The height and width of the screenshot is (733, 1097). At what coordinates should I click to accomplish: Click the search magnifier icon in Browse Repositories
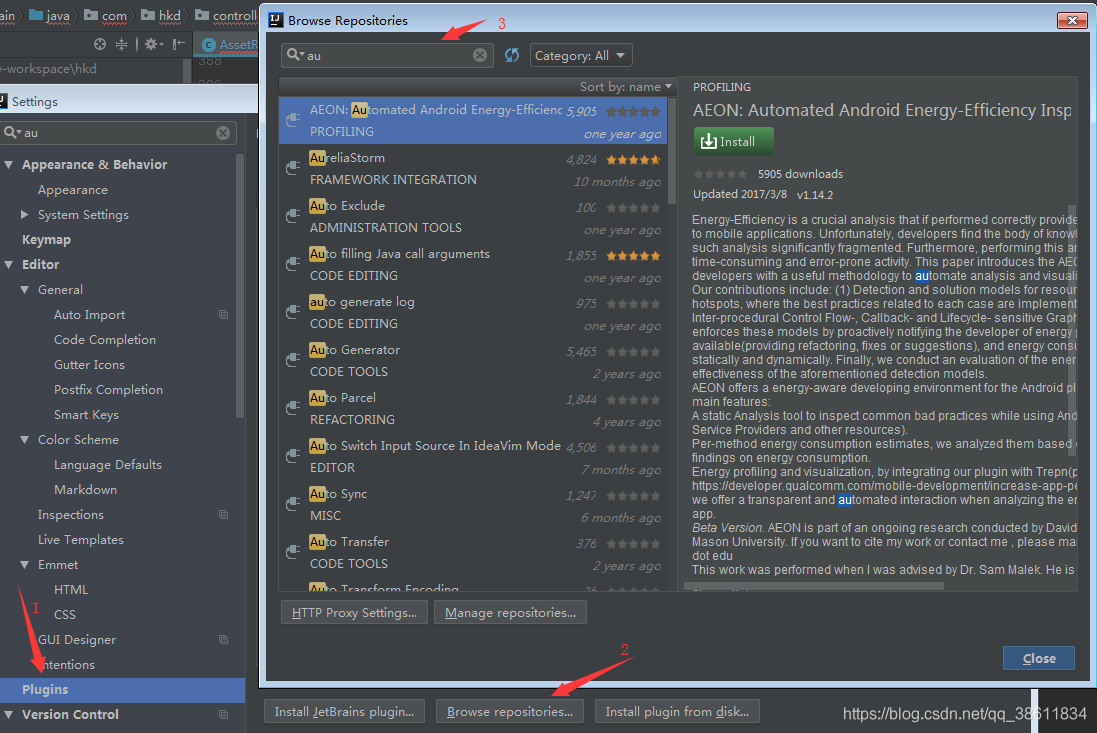point(295,55)
